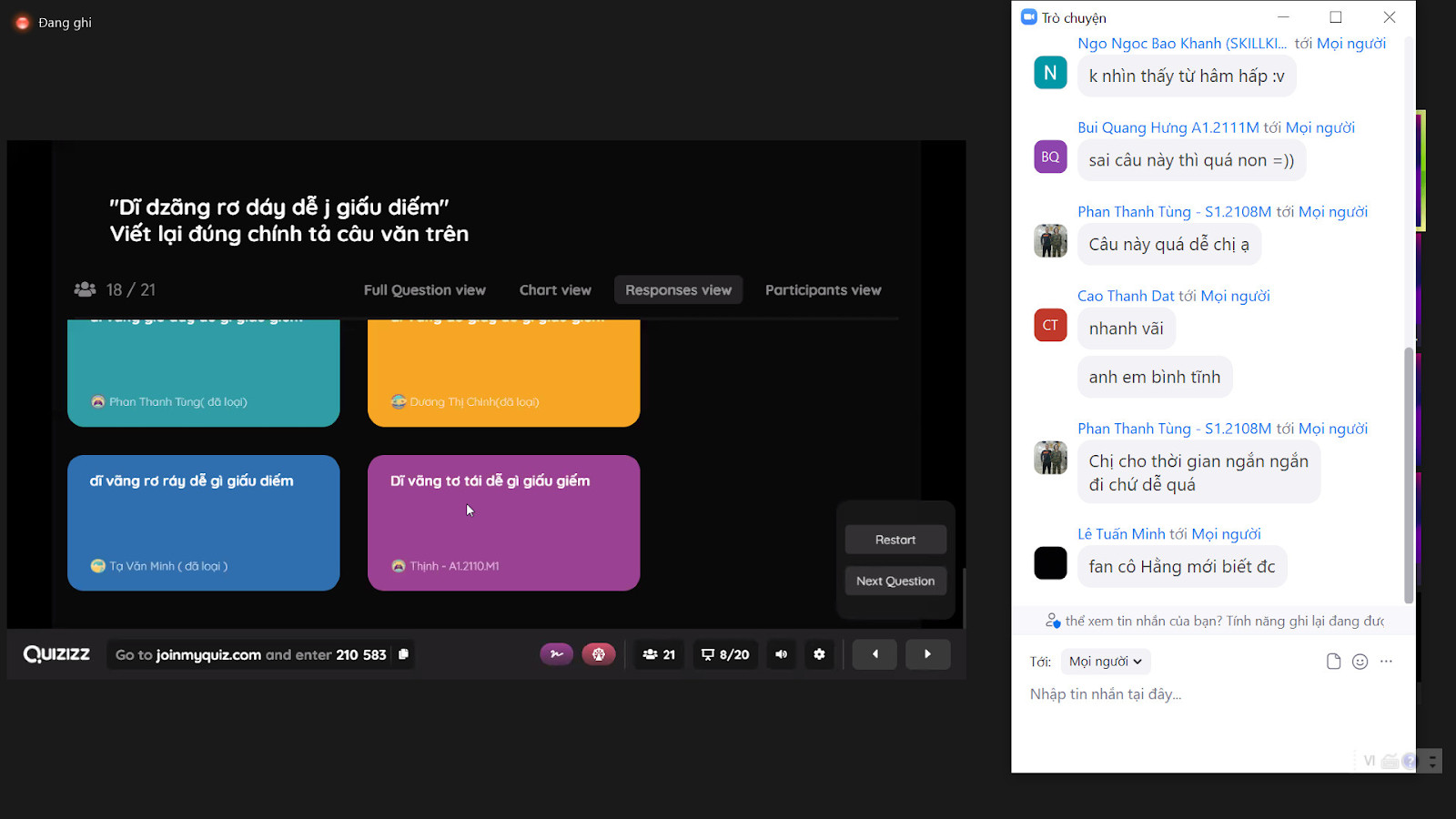Click the on-screen keyboard icon
Viewport: 1456px width, 819px height.
tap(1390, 762)
